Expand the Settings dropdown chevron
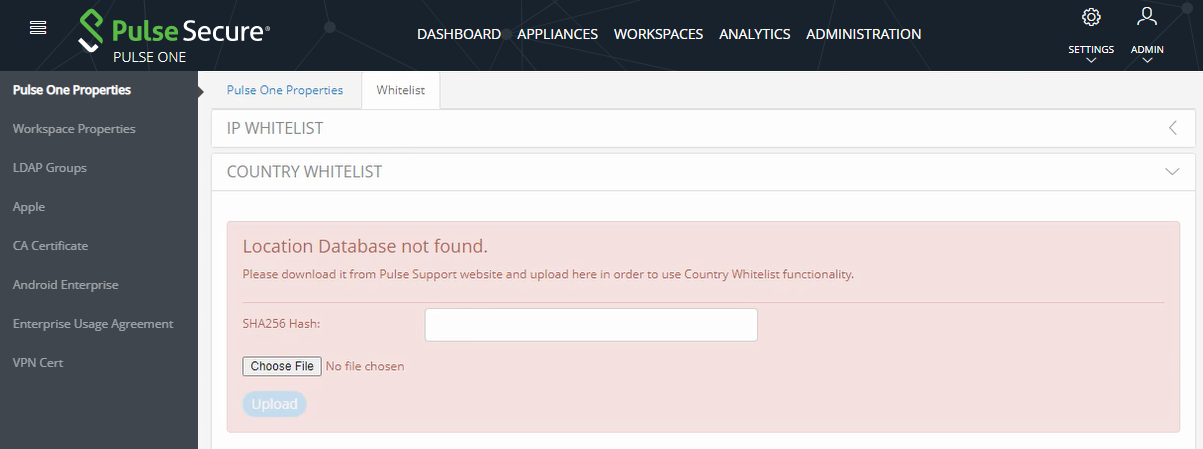The image size is (1203, 449). pos(1091,60)
